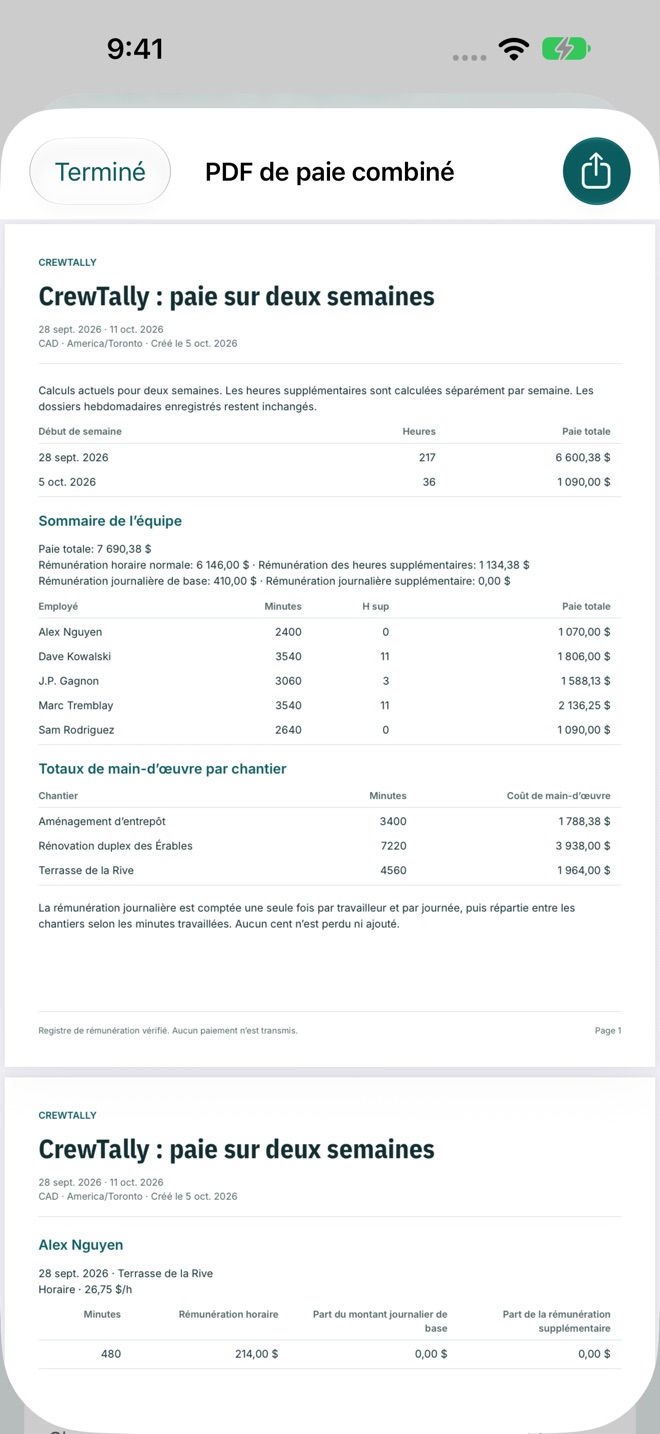The image size is (660, 1434).
Task: Select the Sam Rodriguez employee row
Action: [x=329, y=730]
